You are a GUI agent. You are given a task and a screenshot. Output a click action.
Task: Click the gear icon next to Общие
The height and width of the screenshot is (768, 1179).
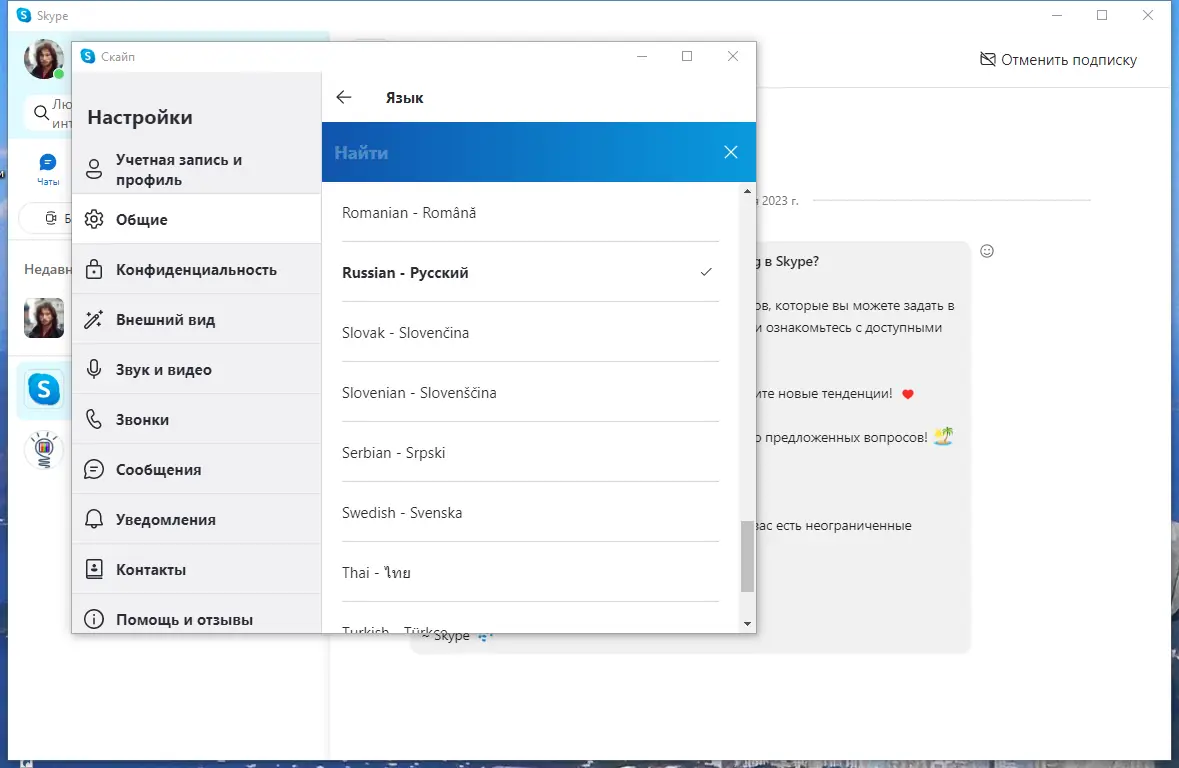94,219
